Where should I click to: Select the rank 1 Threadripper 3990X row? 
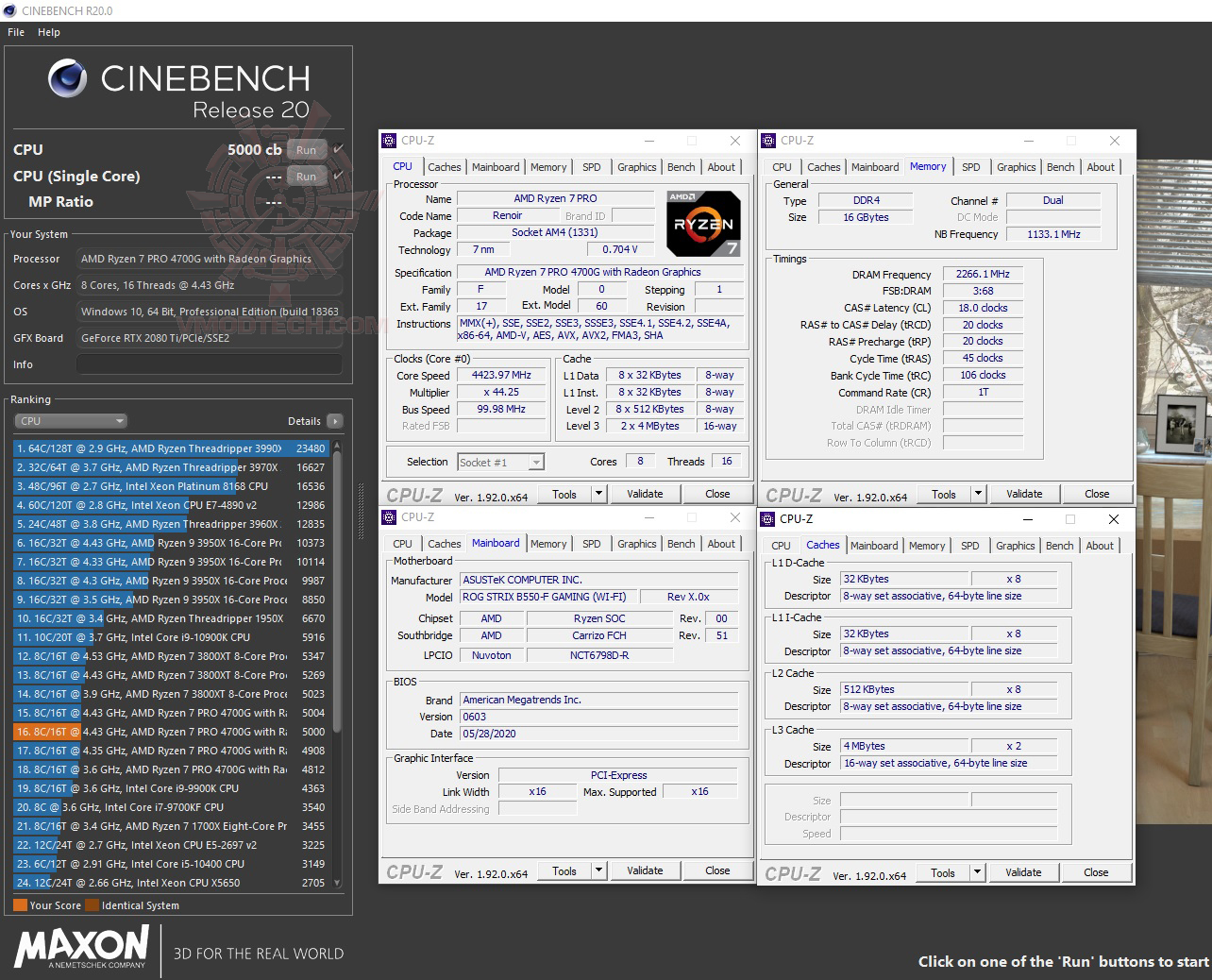(171, 448)
